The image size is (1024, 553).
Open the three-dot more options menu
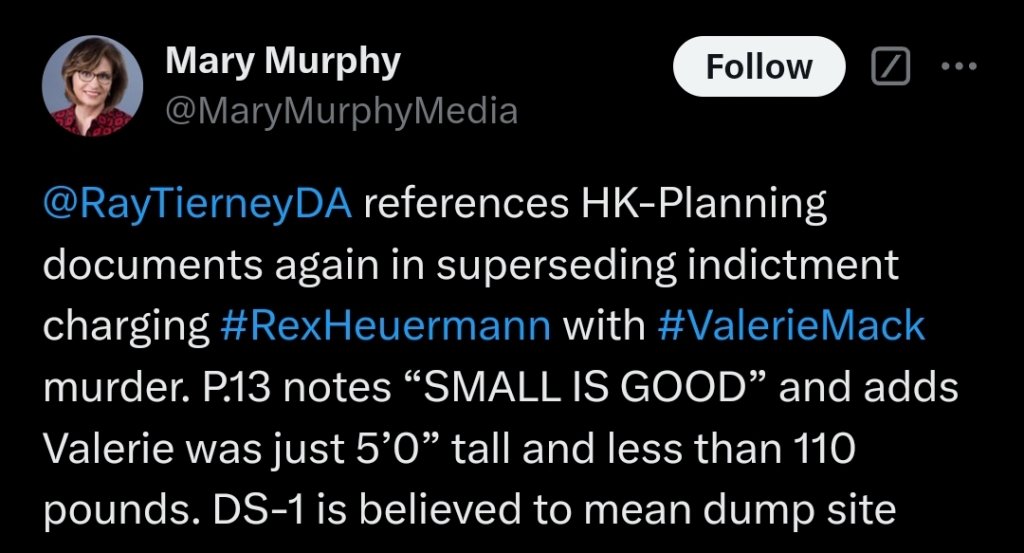[958, 67]
